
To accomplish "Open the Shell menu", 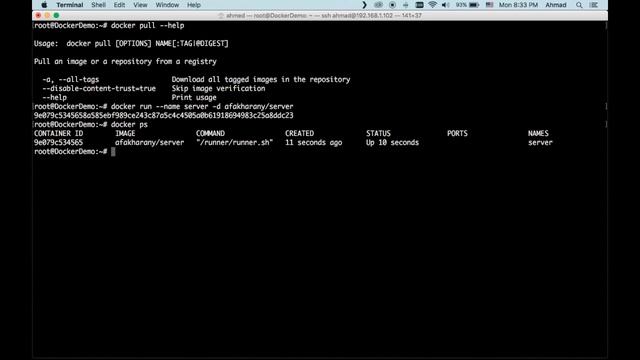I will (x=98, y=5).
